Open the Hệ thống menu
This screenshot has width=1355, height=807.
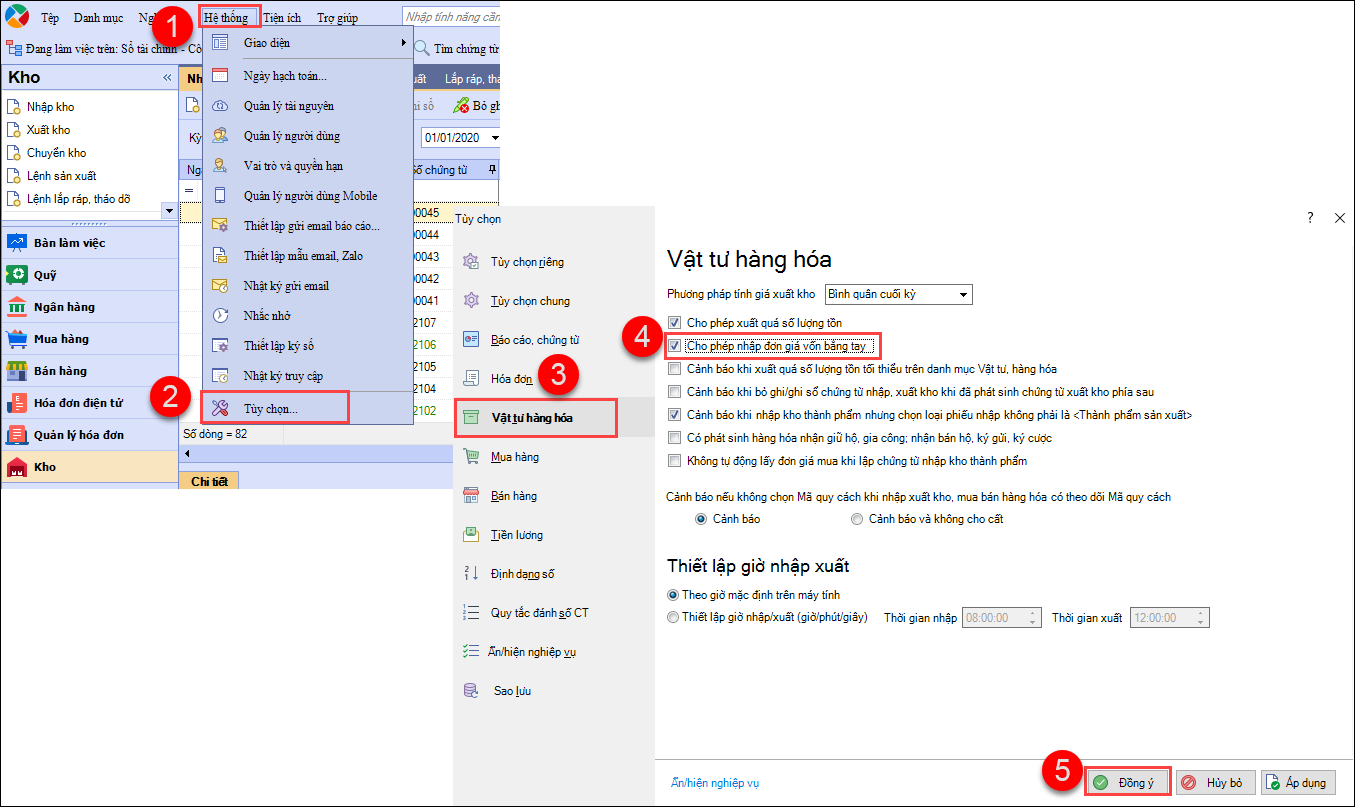[x=226, y=18]
